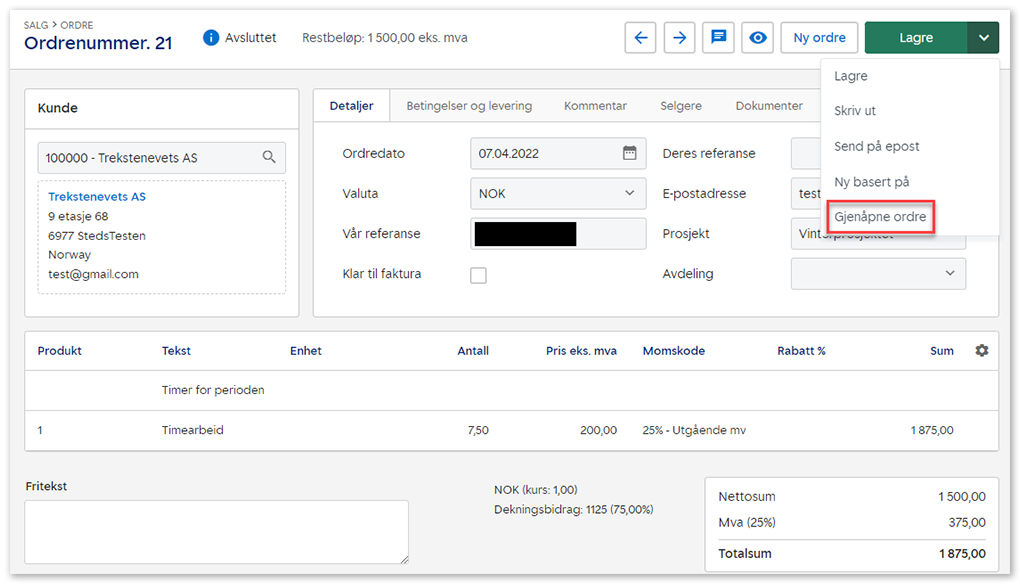Screen dimensions: 1020x584
Task: Open the comment speech bubble icon
Action: [718, 38]
